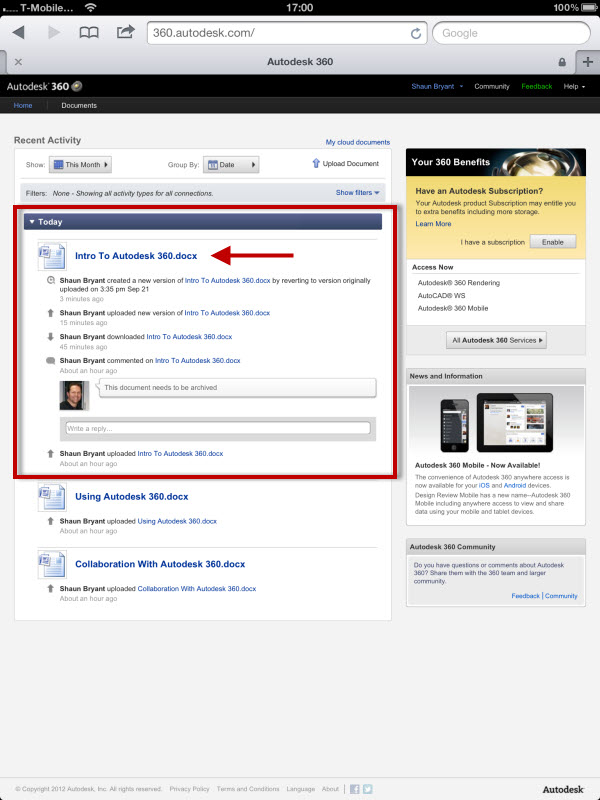Click the download arrow activity icon
This screenshot has width=600, height=800.
coord(50,337)
